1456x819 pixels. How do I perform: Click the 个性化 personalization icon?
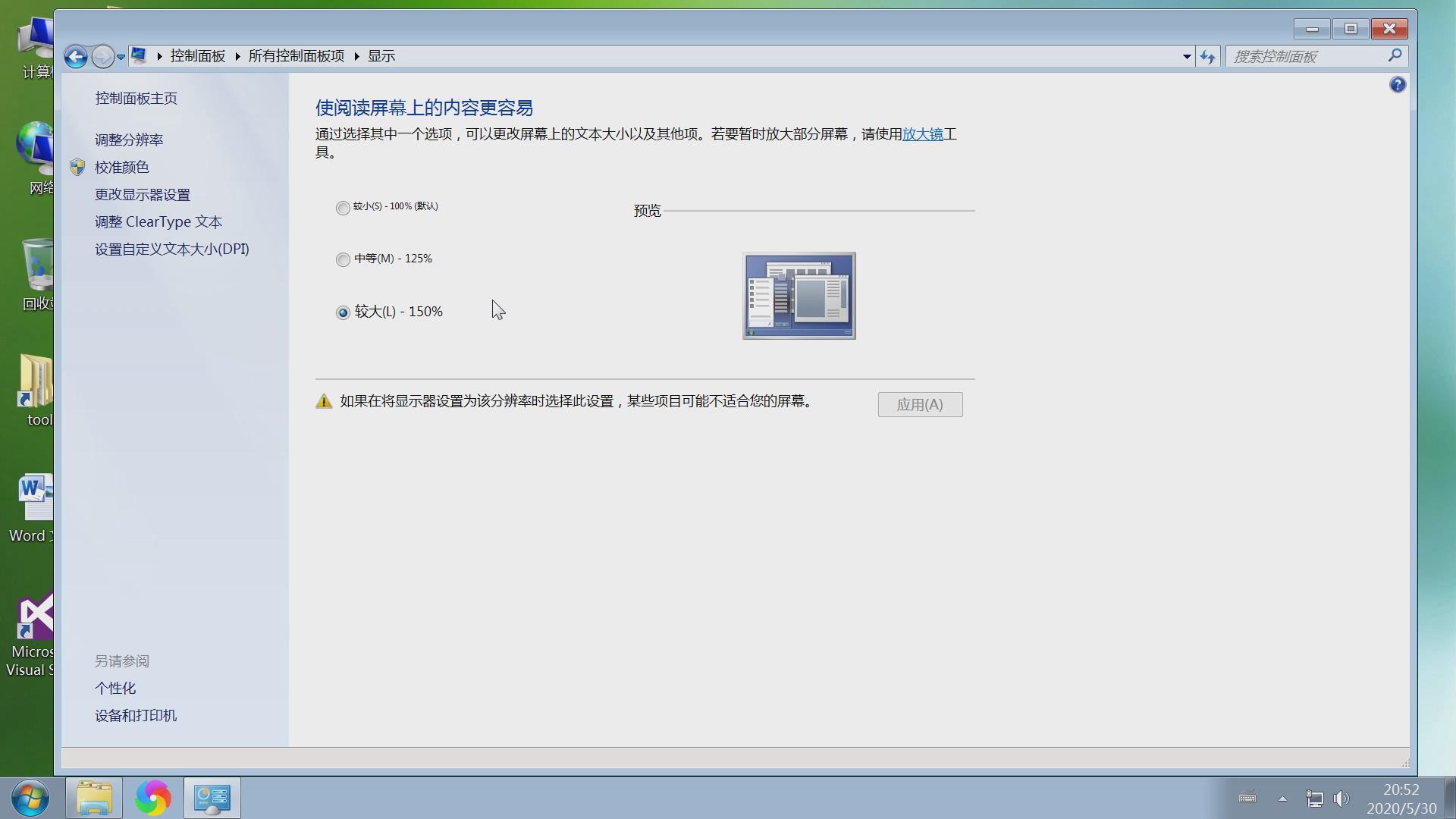115,688
